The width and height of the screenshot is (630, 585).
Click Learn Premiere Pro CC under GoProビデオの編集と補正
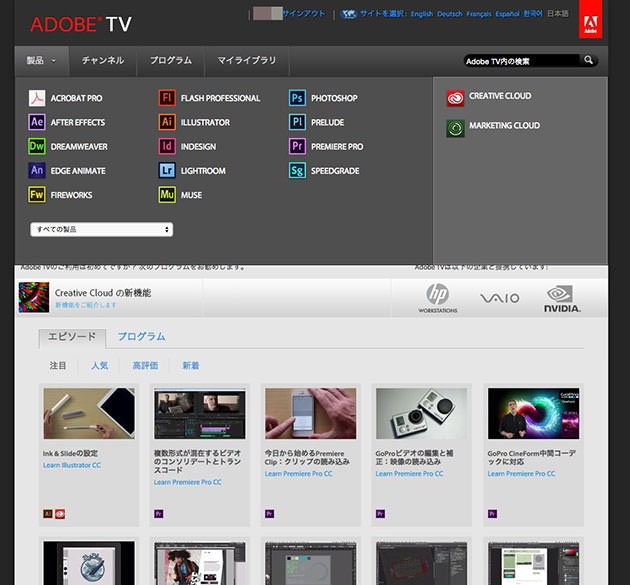pos(409,474)
